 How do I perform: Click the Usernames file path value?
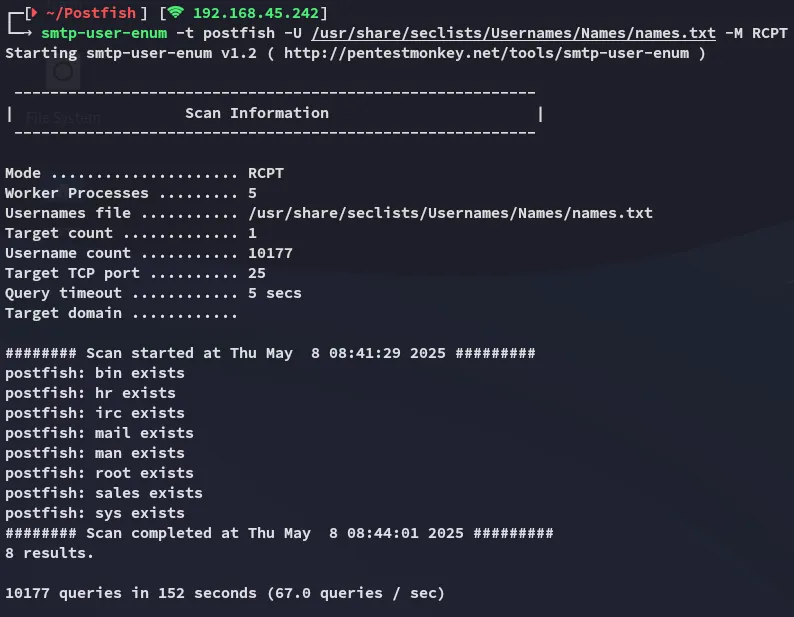coord(450,213)
